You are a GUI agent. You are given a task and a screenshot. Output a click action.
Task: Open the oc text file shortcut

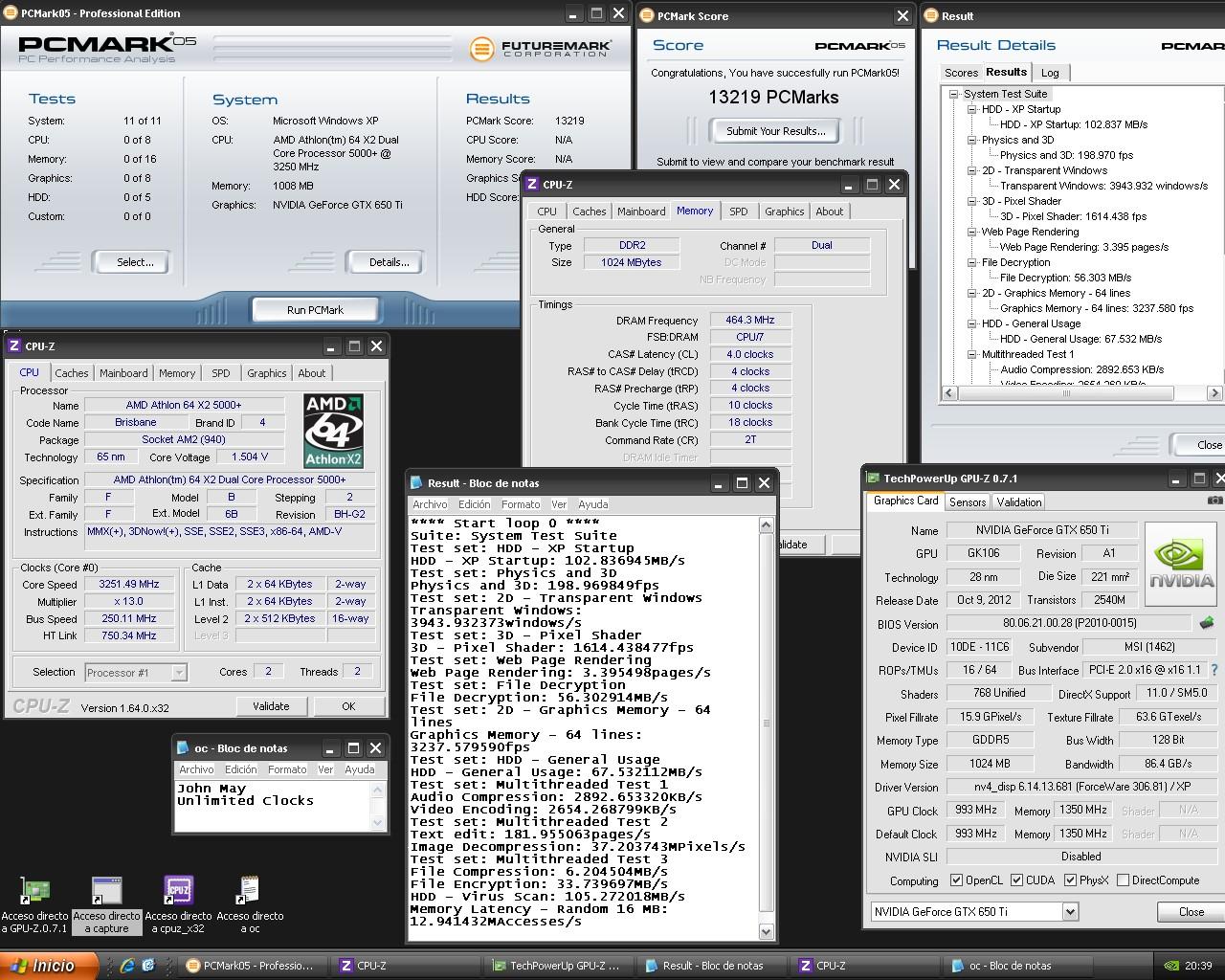click(249, 890)
